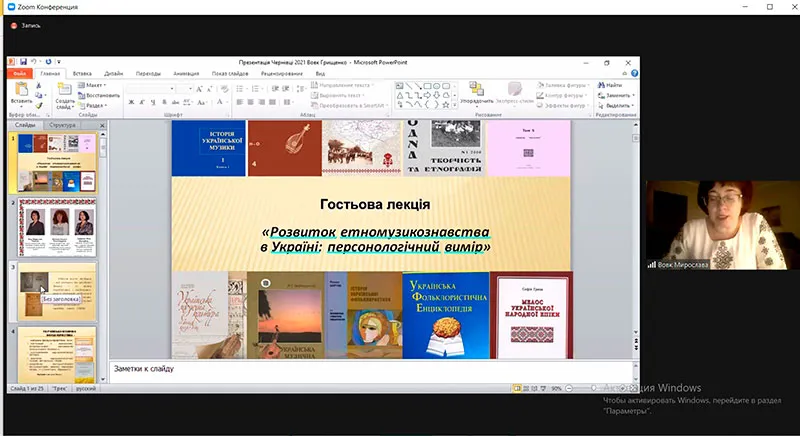
Task: Click the Format Painter brush icon
Action: 40,104
